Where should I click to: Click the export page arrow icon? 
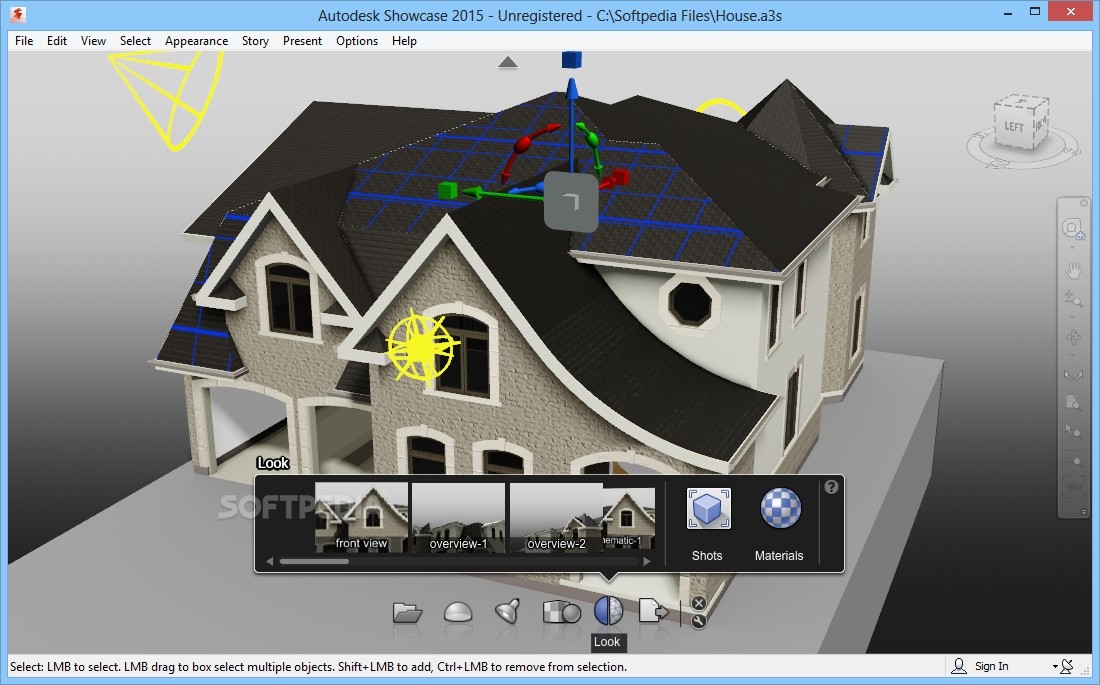pyautogui.click(x=653, y=611)
